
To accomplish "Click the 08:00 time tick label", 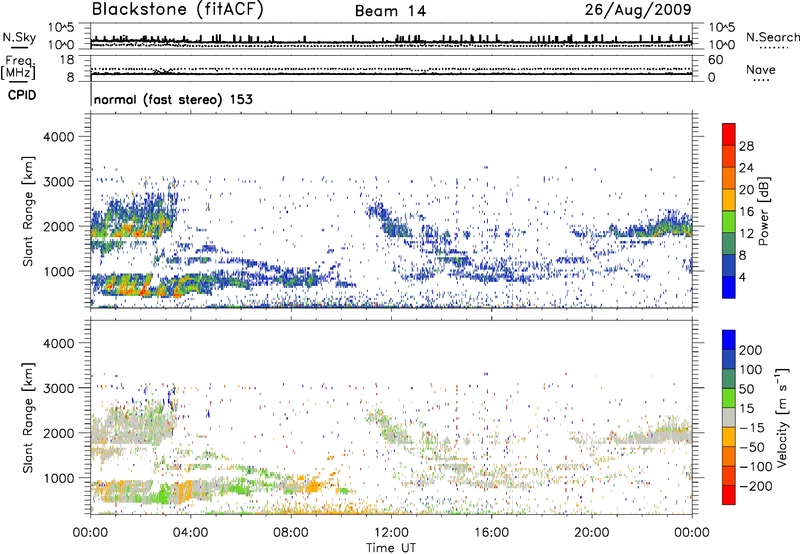I will [291, 533].
